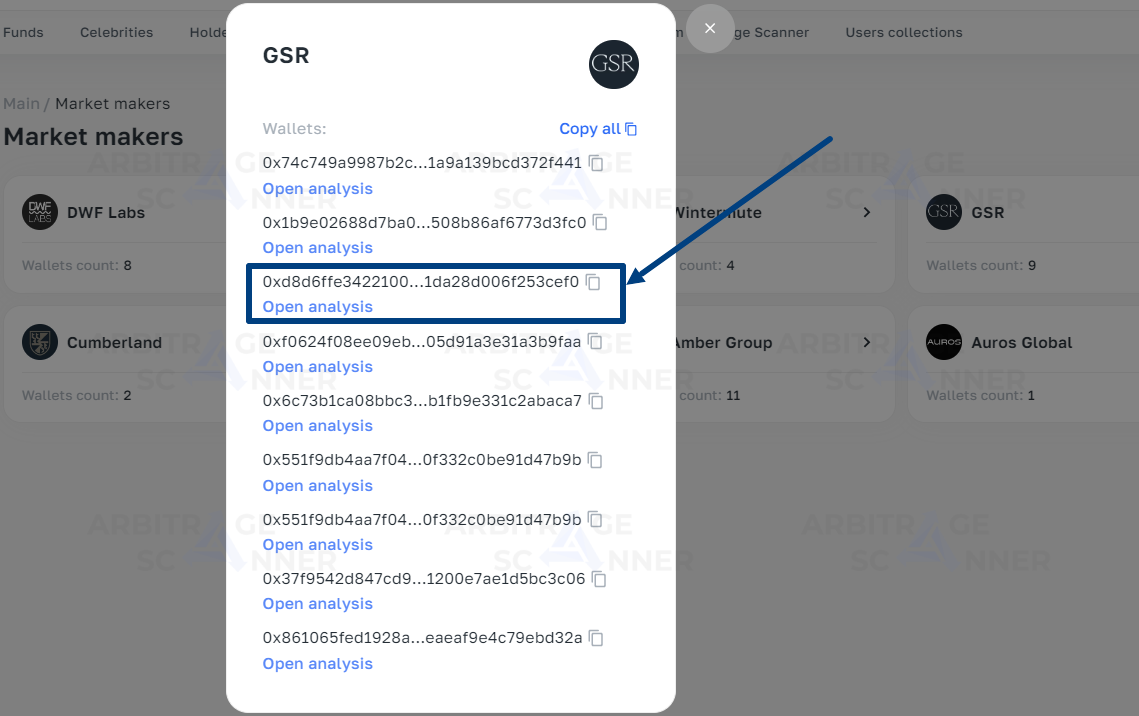Open analysis for wallet 0x74c749a9987b2c

(317, 189)
